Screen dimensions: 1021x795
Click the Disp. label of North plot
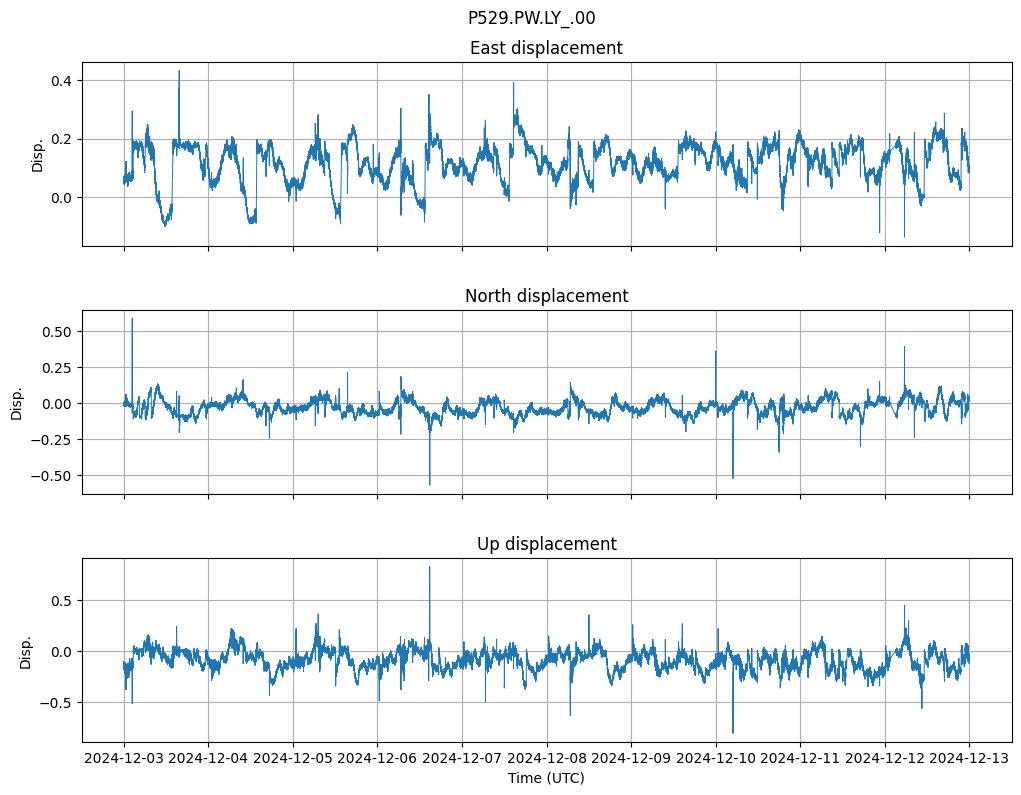tap(18, 402)
